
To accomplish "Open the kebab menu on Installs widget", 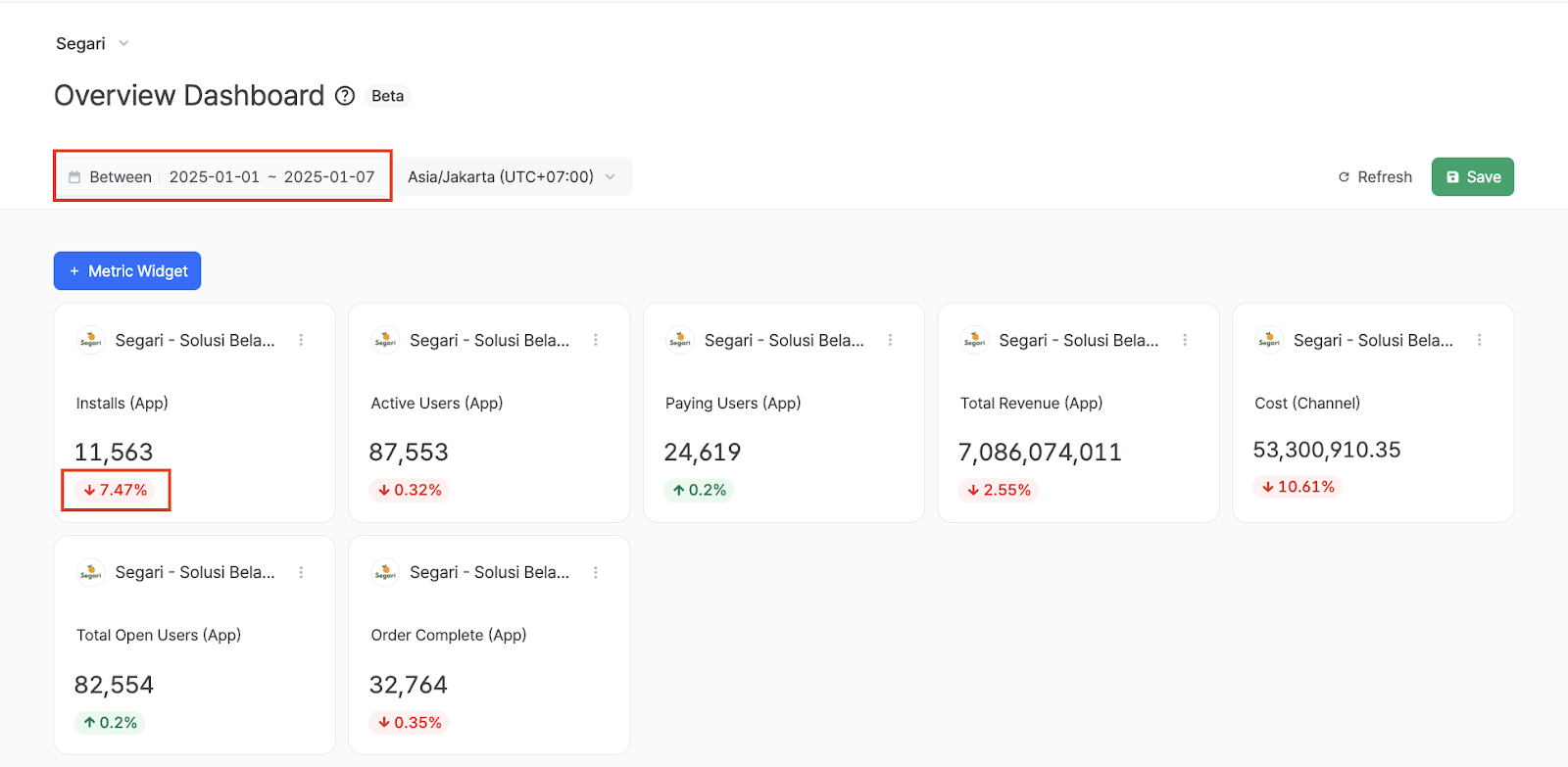I will pyautogui.click(x=301, y=340).
